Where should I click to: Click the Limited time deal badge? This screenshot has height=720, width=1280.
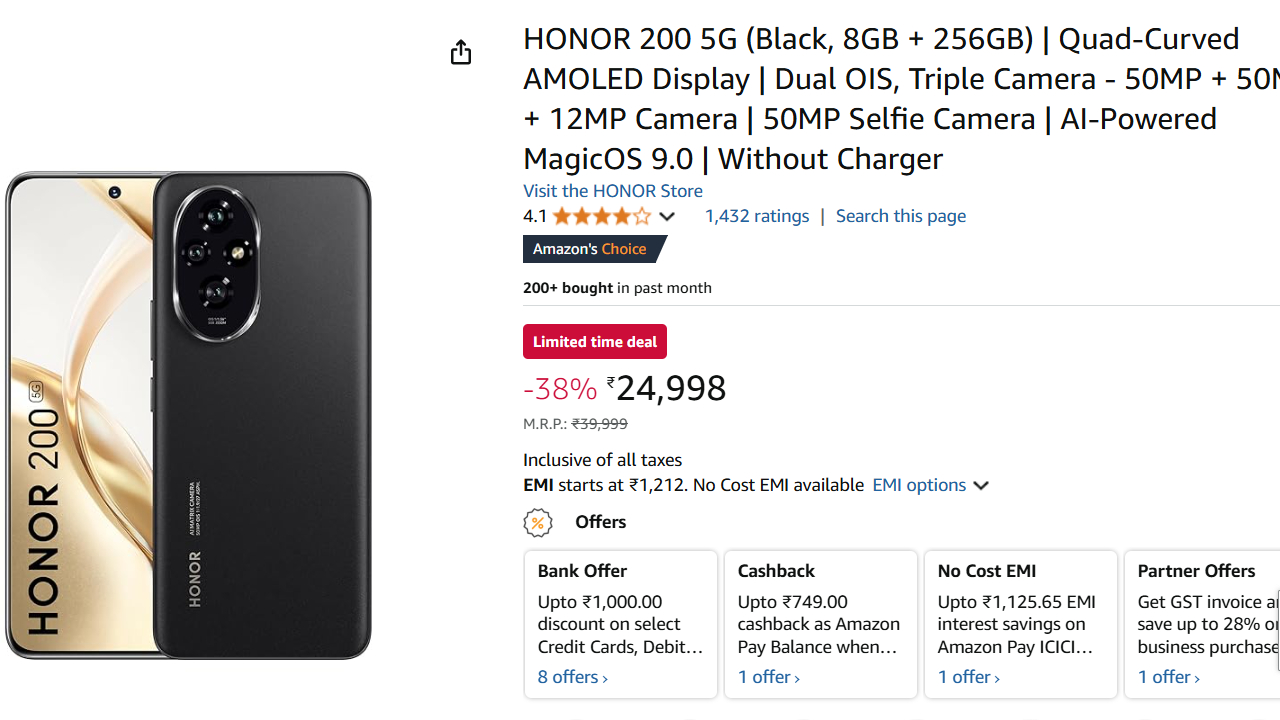click(594, 342)
